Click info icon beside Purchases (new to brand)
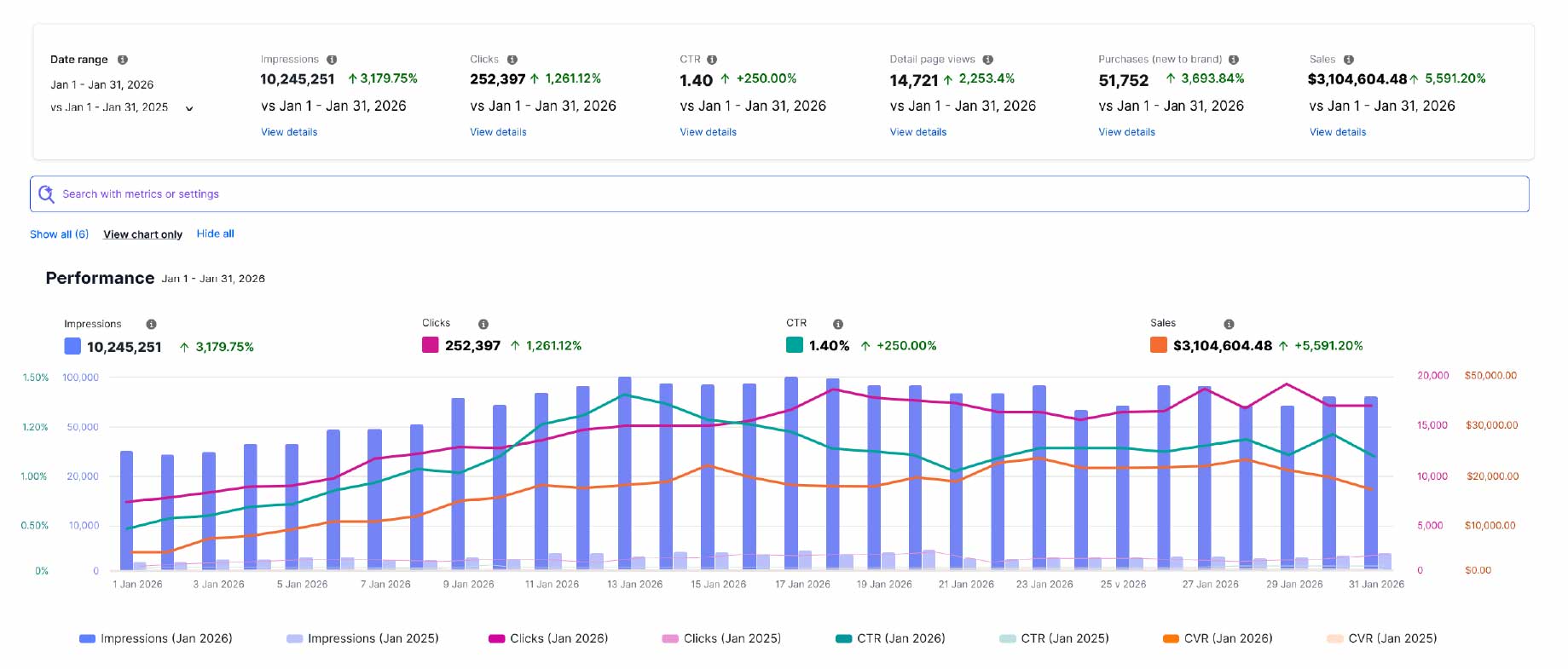Screen dimensions: 1568x669 pos(1234,60)
